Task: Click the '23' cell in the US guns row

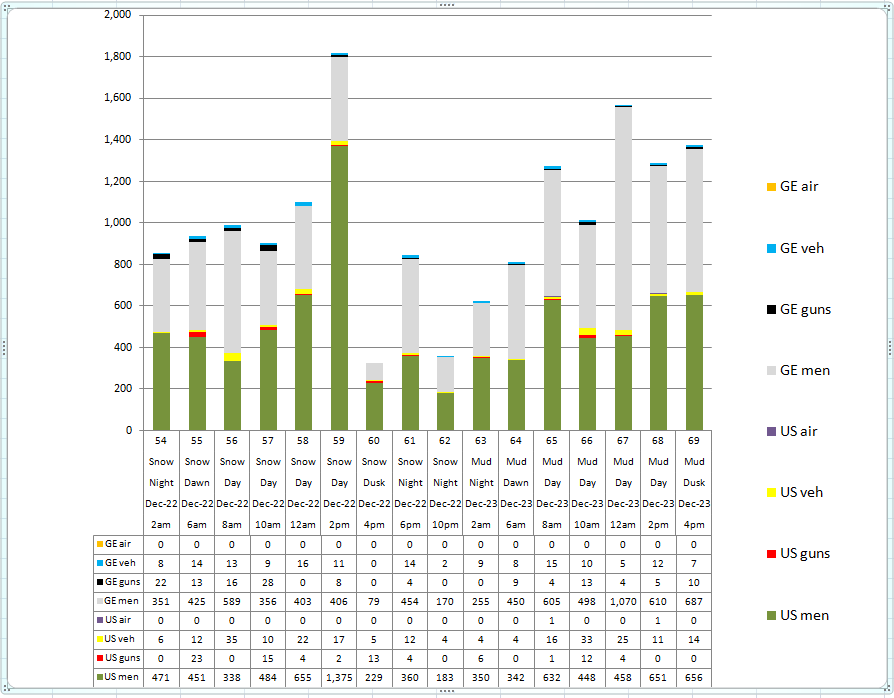Action: [x=197, y=659]
